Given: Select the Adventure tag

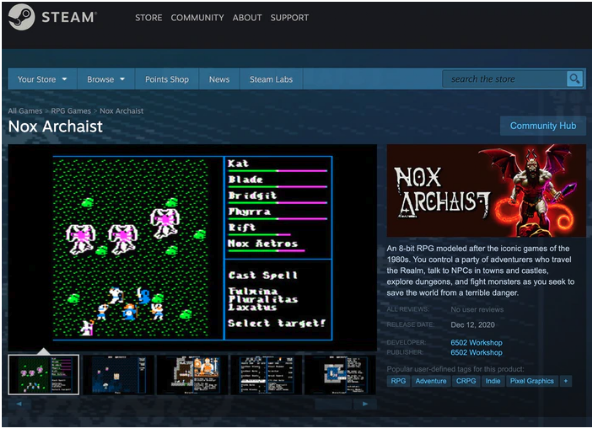Looking at the screenshot, I should coord(431,381).
